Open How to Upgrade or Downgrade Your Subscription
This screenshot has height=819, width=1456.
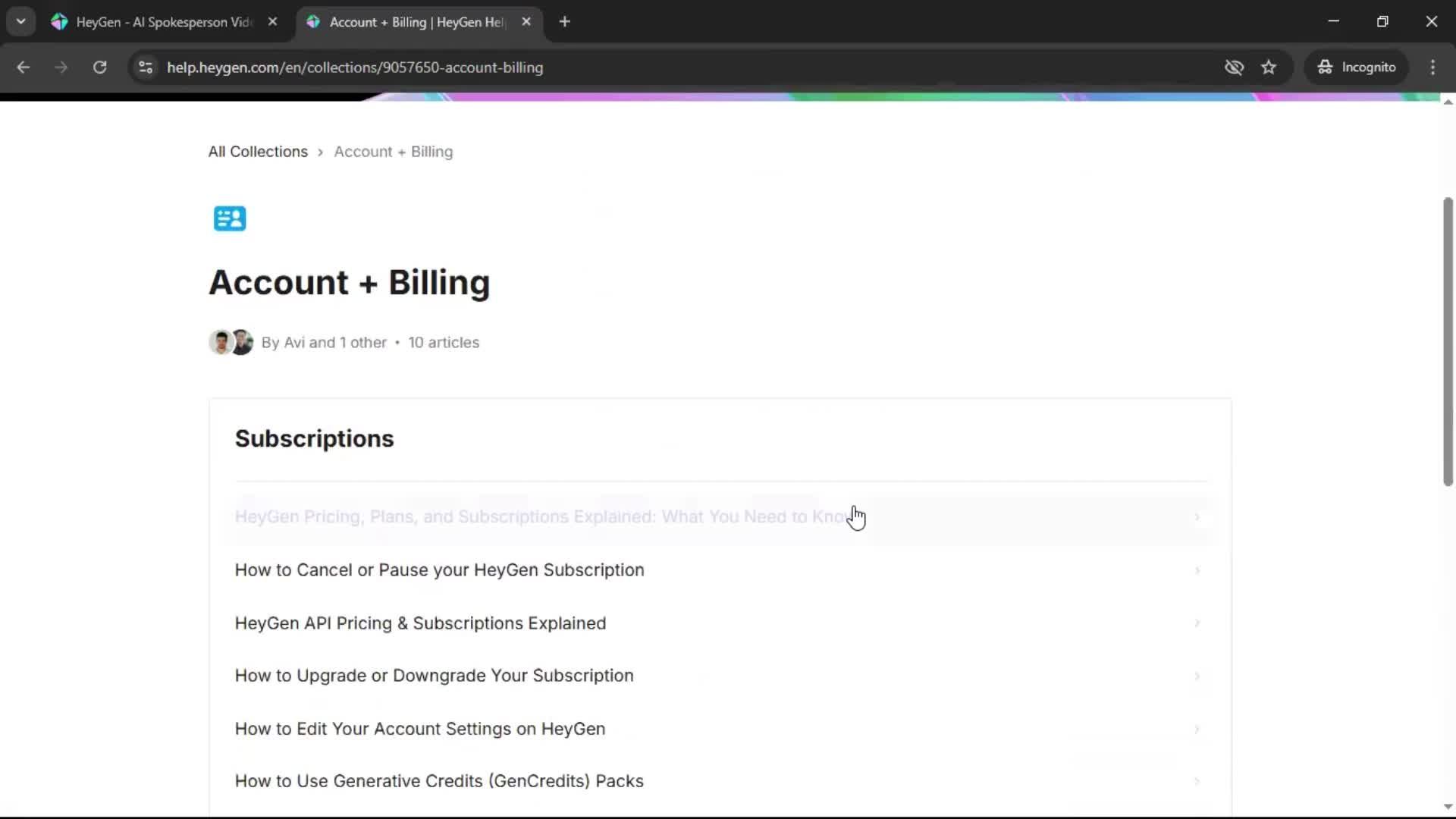pyautogui.click(x=434, y=676)
